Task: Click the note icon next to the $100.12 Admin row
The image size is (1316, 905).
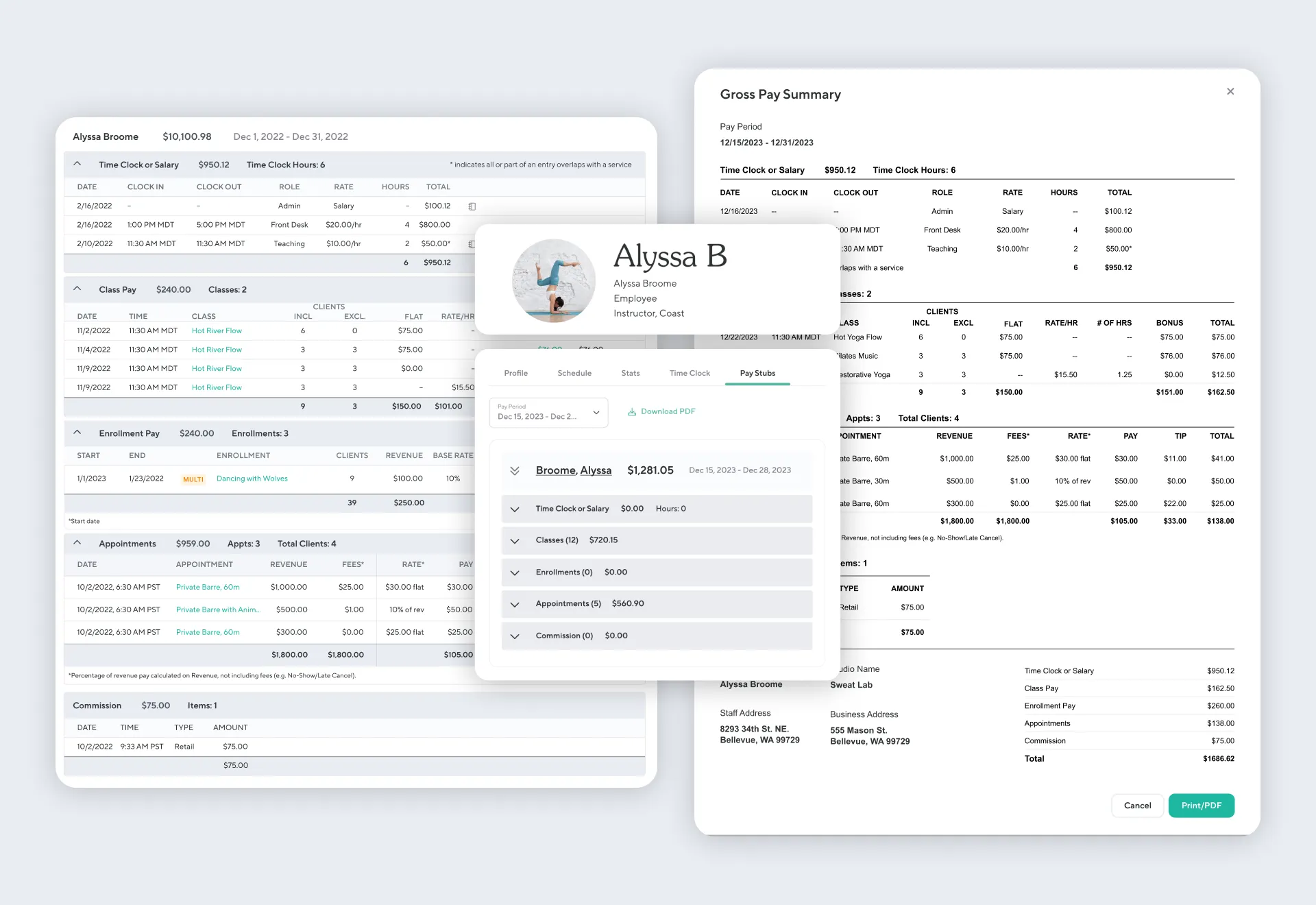Action: 473,206
